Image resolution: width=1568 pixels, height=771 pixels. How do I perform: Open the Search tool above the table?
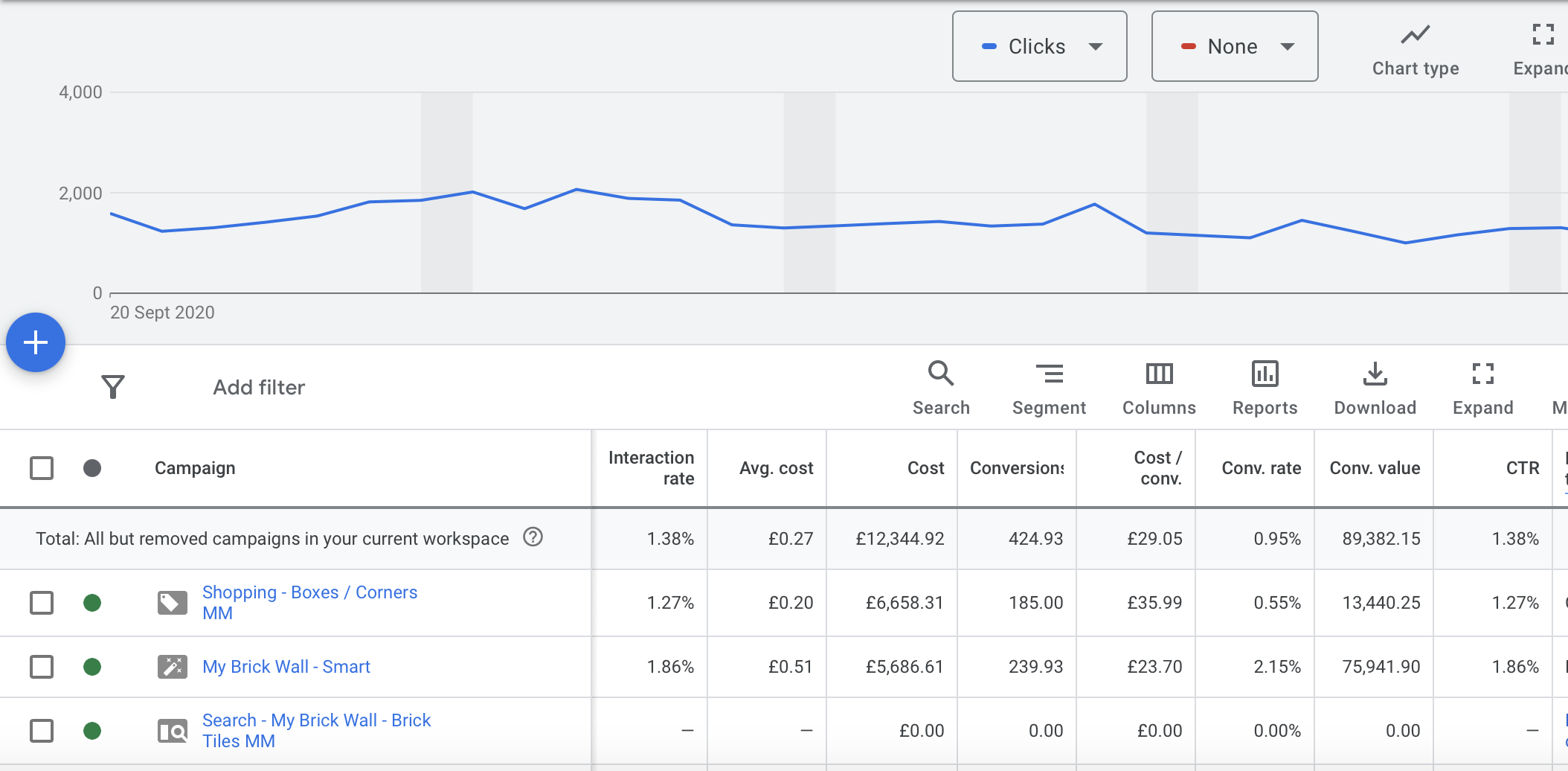[941, 386]
